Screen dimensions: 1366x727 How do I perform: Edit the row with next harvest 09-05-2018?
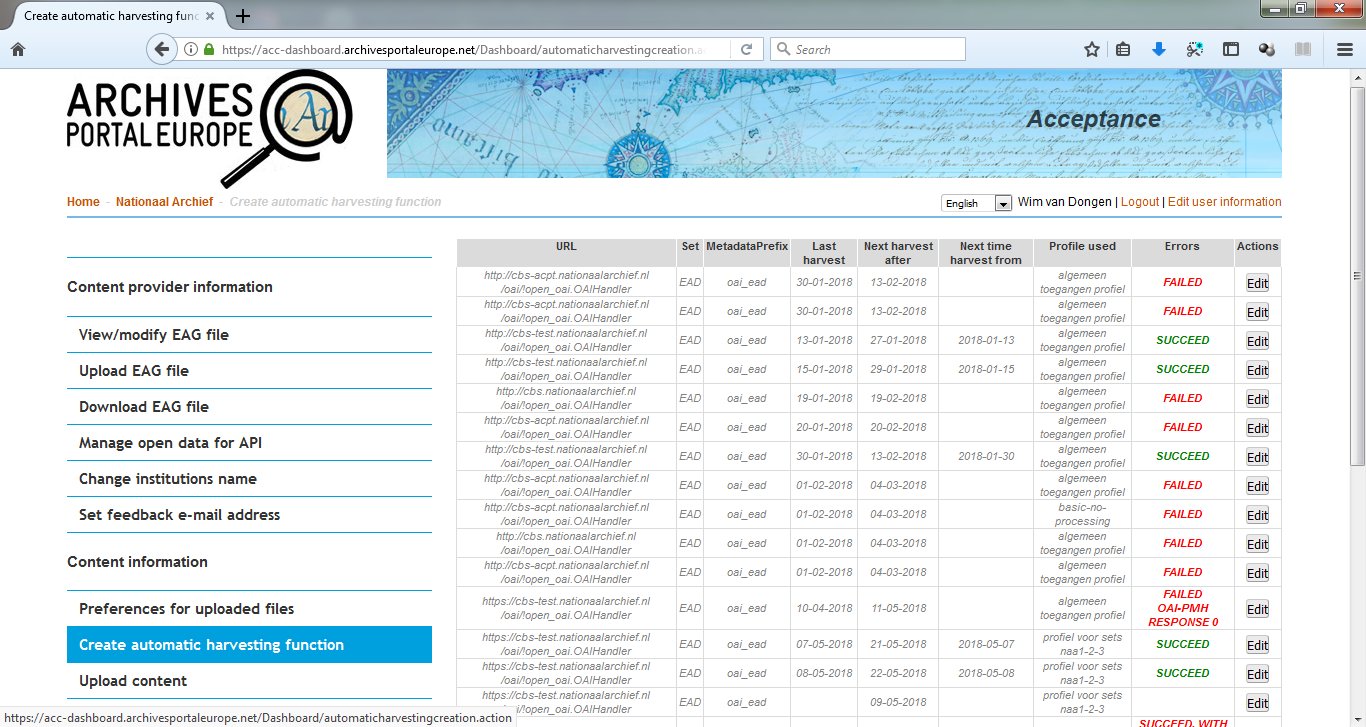(x=1257, y=703)
